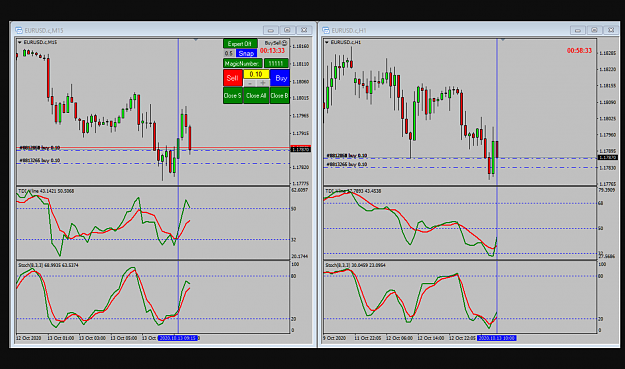
Task: Click the blue Buy button
Action: tap(280, 78)
